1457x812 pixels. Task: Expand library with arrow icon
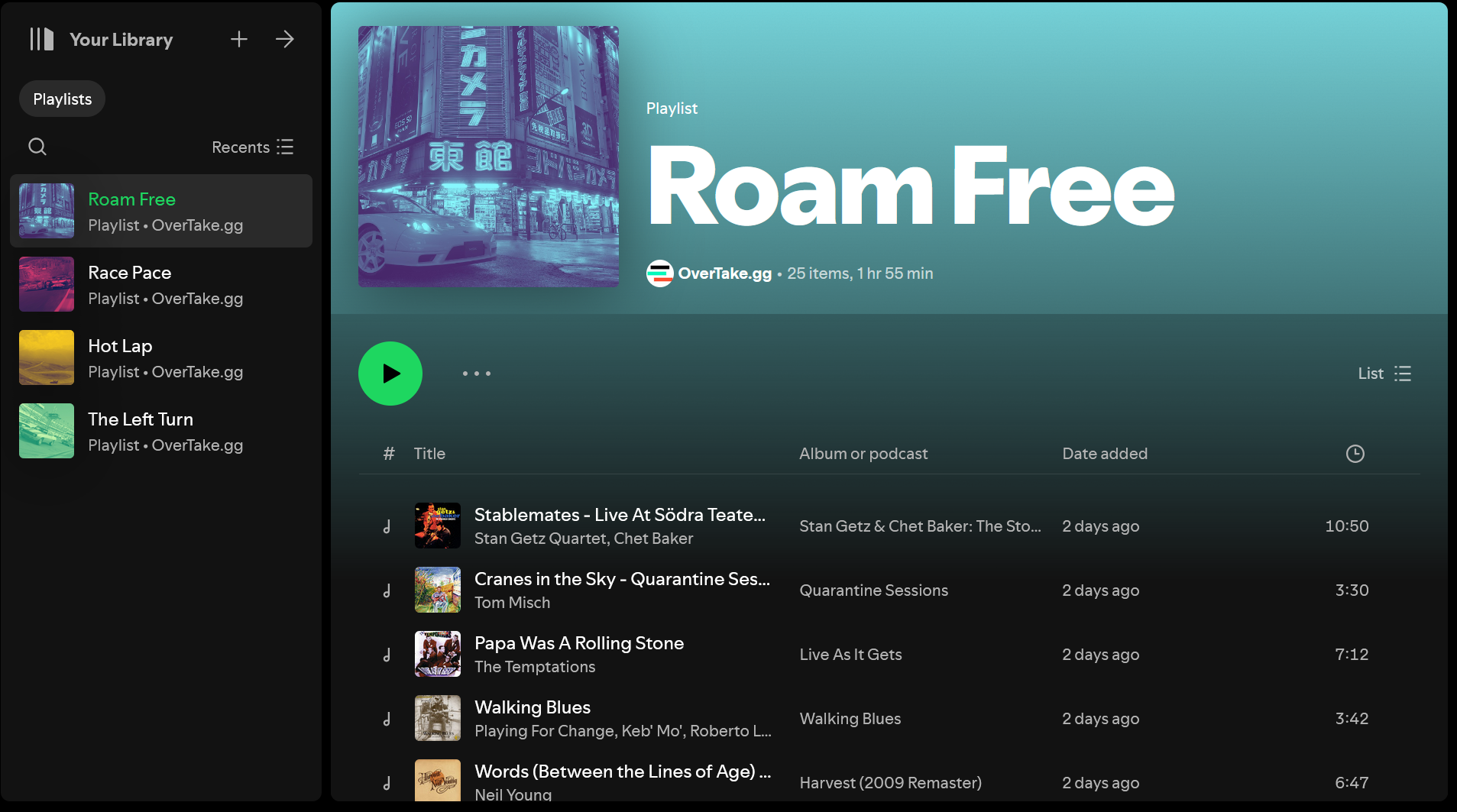285,39
